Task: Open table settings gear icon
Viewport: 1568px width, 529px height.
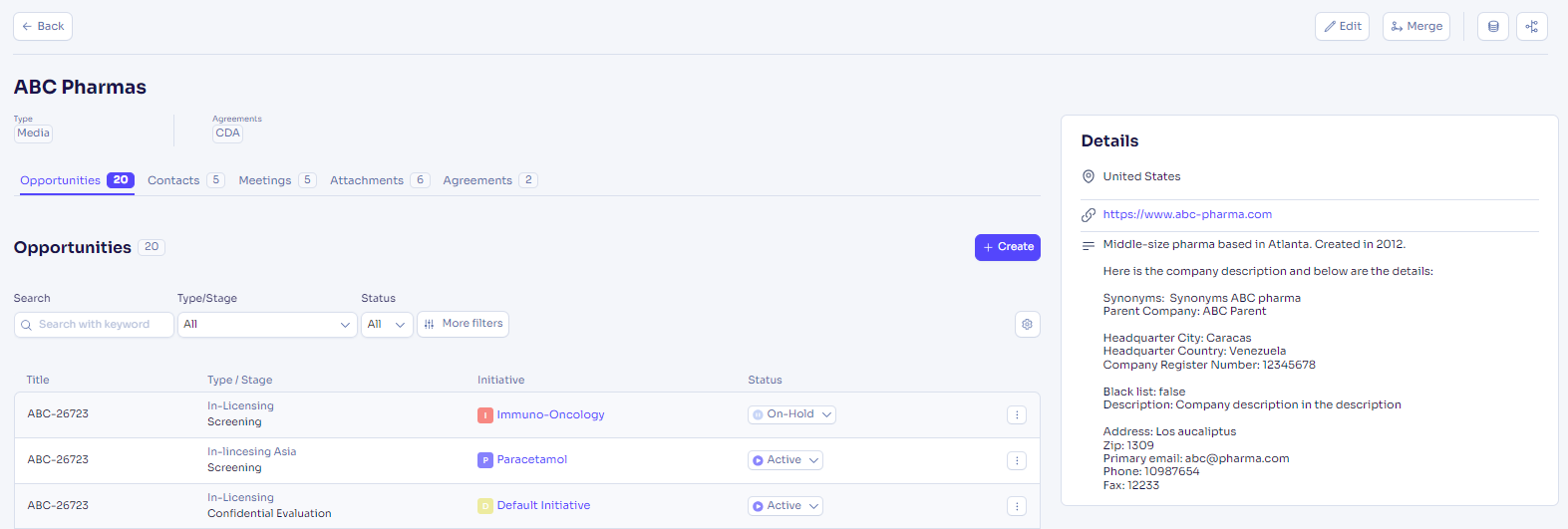Action: [x=1027, y=325]
